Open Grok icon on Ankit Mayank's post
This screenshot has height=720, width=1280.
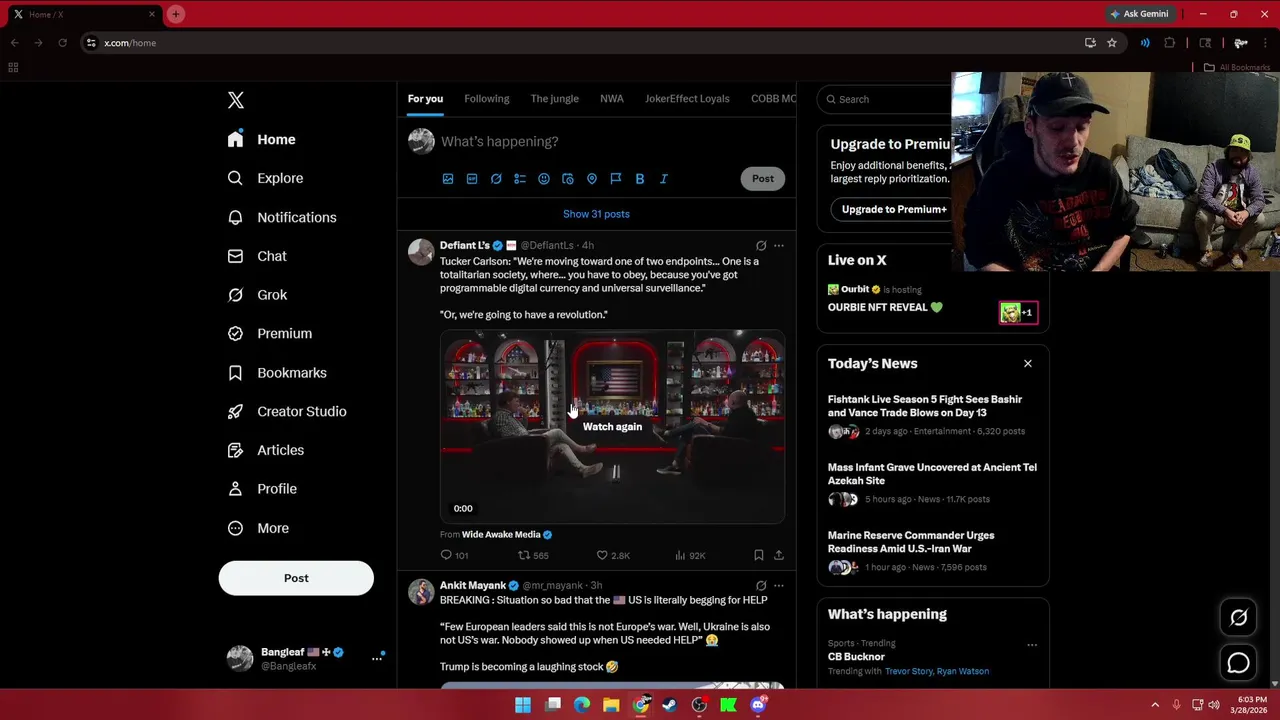pyautogui.click(x=761, y=586)
